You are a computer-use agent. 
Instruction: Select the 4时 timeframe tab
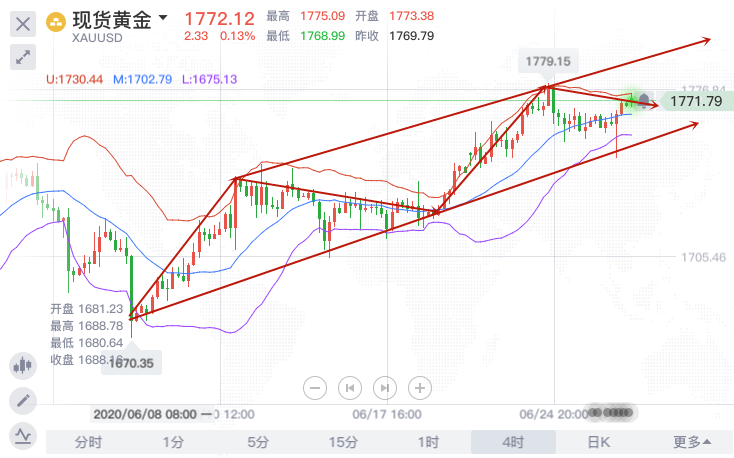(513, 441)
